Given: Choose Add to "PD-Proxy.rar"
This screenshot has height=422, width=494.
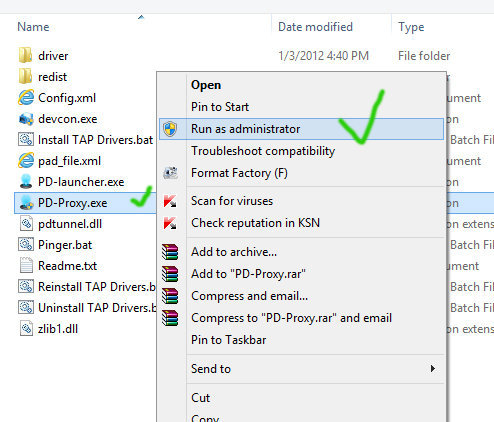Looking at the screenshot, I should 248,274.
